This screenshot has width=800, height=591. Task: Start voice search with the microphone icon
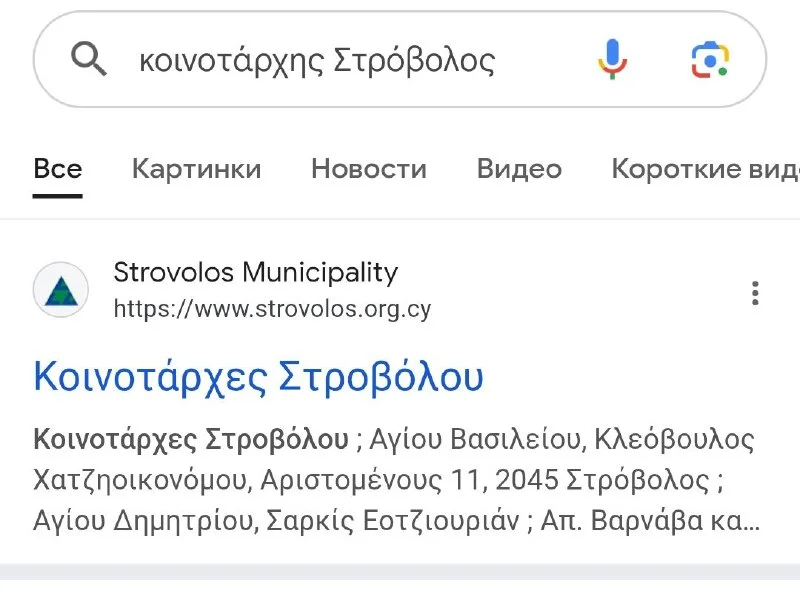pos(612,59)
